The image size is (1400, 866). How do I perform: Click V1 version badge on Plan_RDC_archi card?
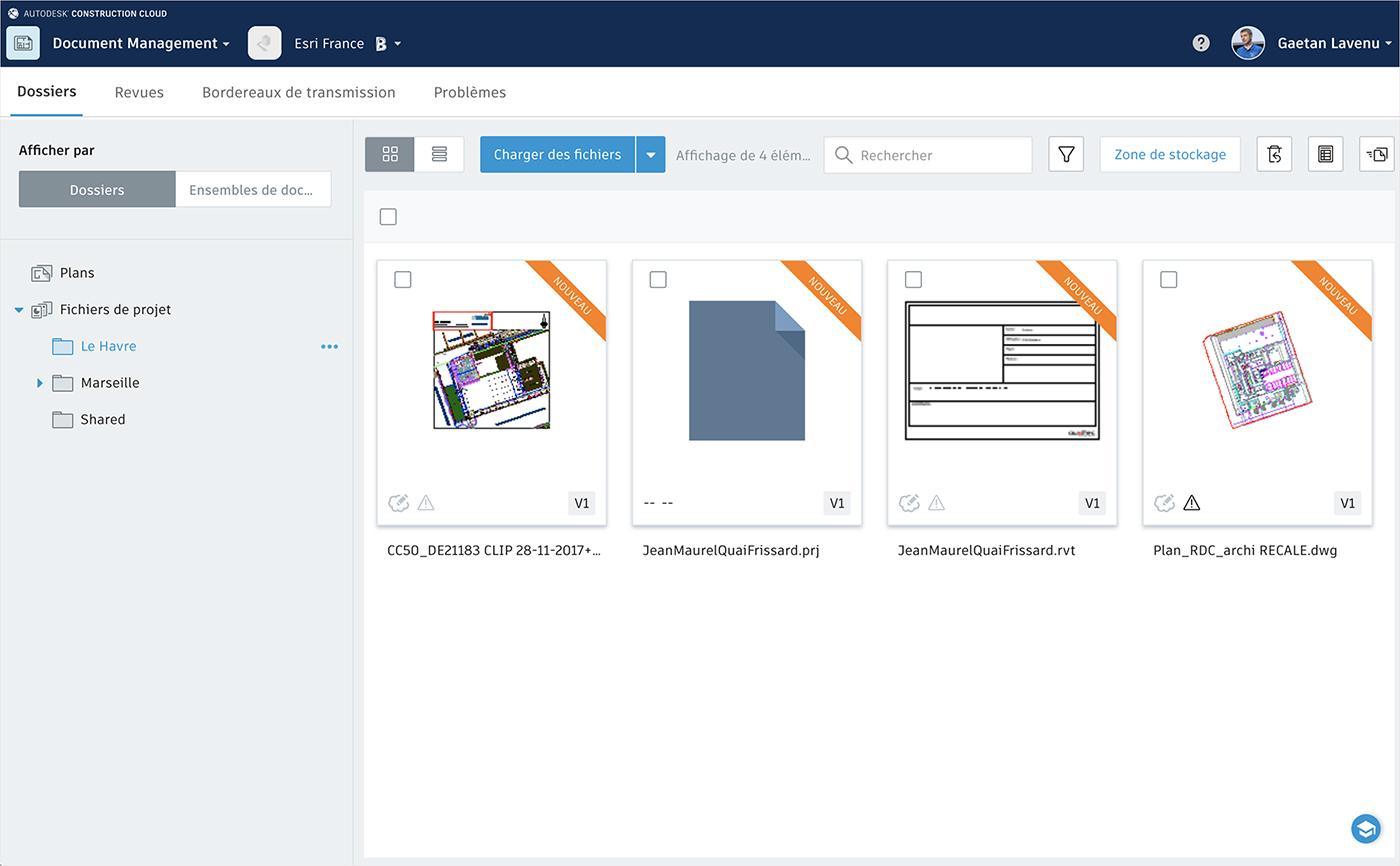(1347, 503)
